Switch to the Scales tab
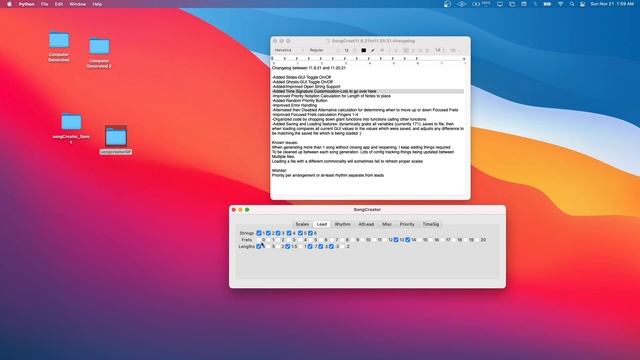 (302, 224)
